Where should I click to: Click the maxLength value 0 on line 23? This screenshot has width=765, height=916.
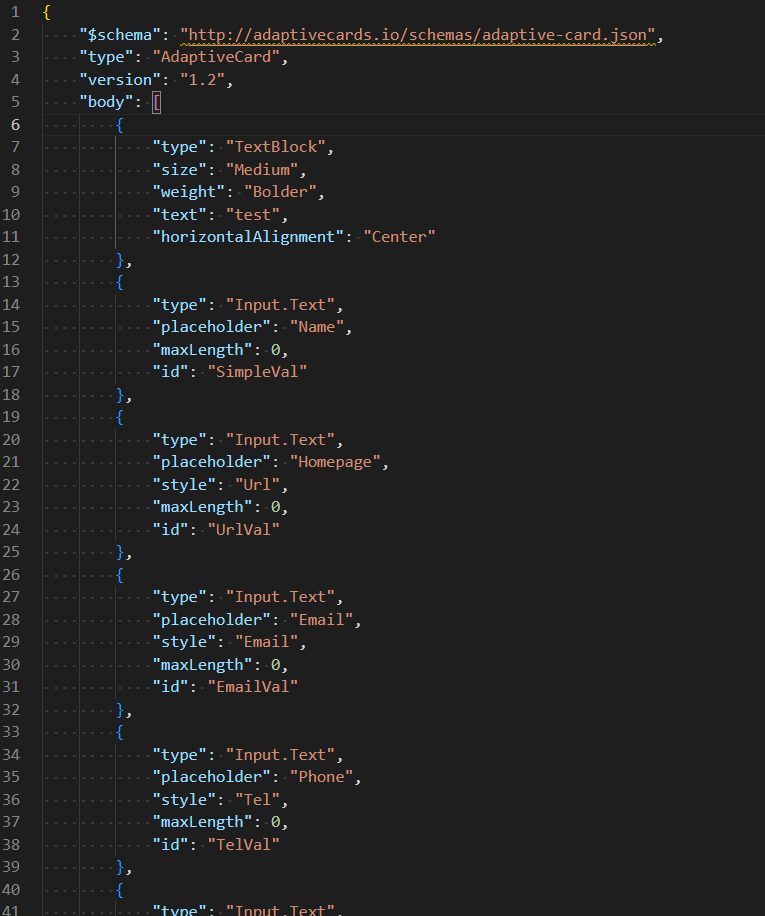pos(276,507)
